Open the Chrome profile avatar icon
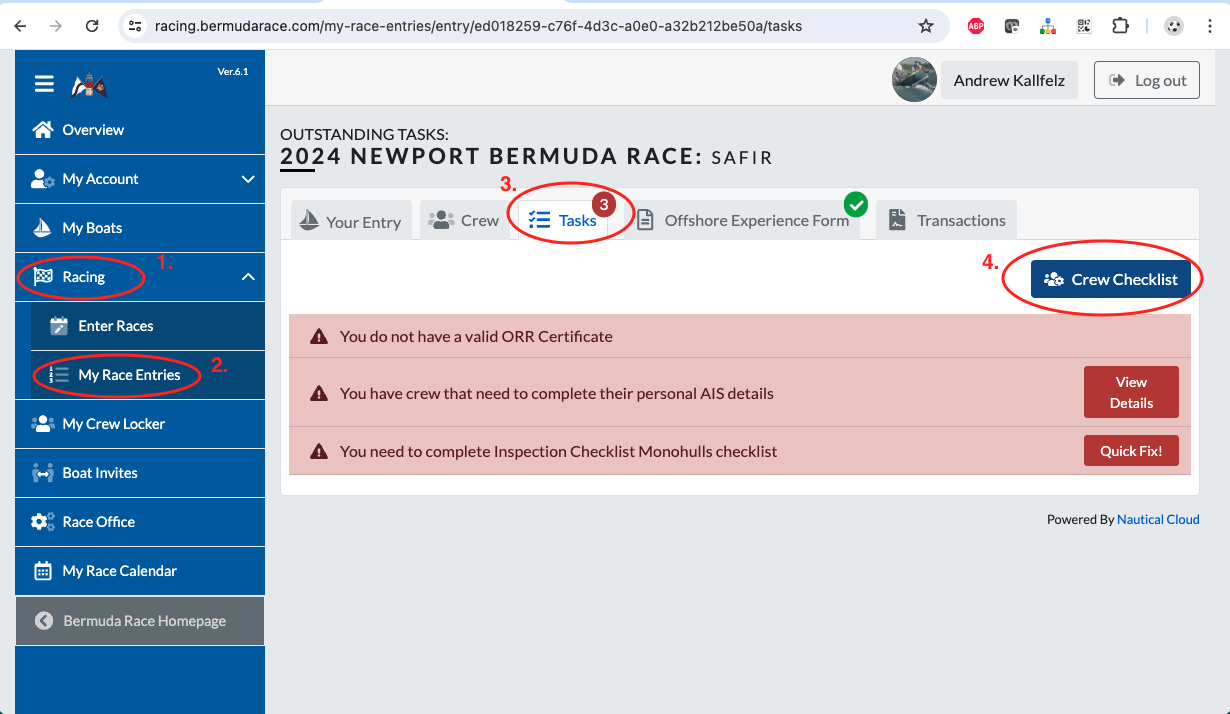The width and height of the screenshot is (1230, 714). pyautogui.click(x=1175, y=26)
